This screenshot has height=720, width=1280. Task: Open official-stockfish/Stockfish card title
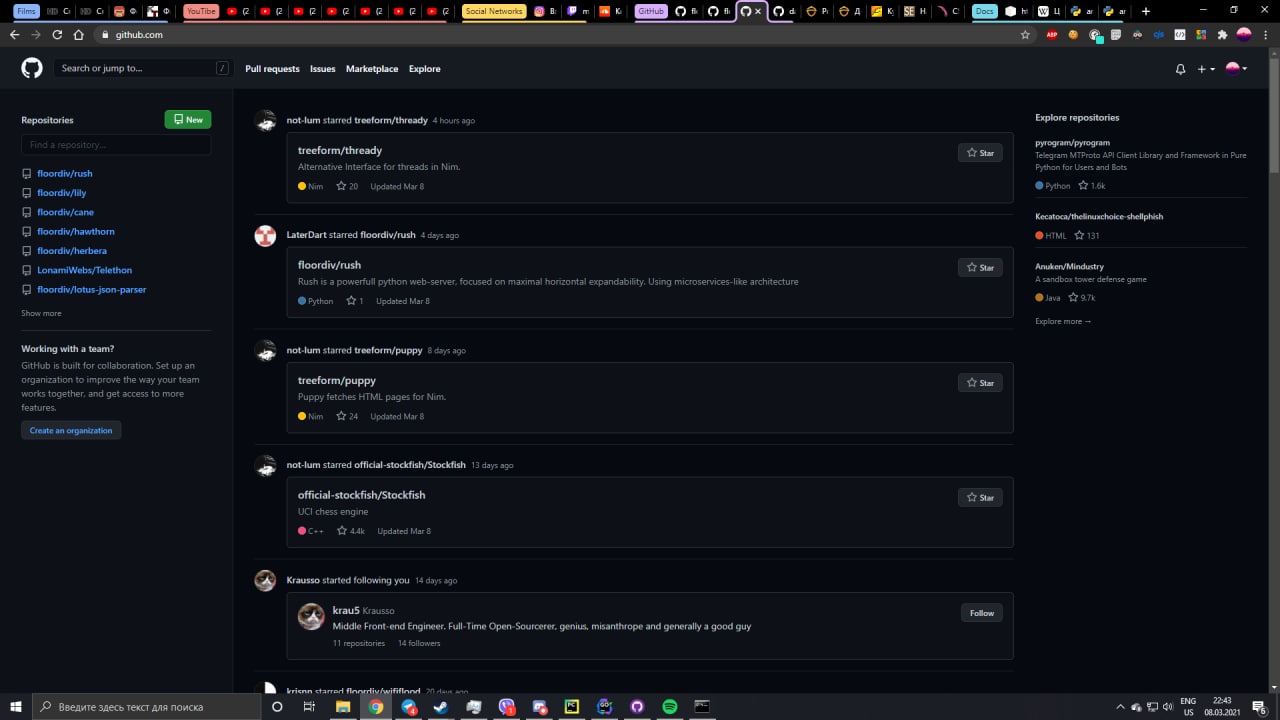click(361, 495)
